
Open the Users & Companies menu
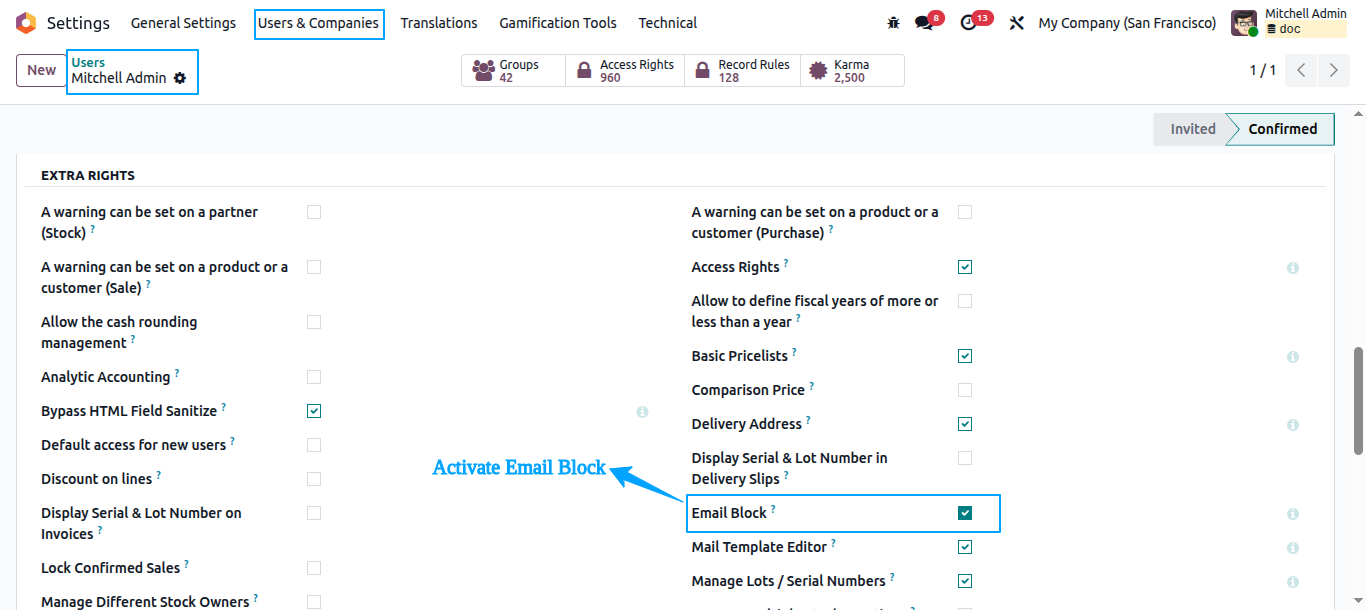pos(319,23)
